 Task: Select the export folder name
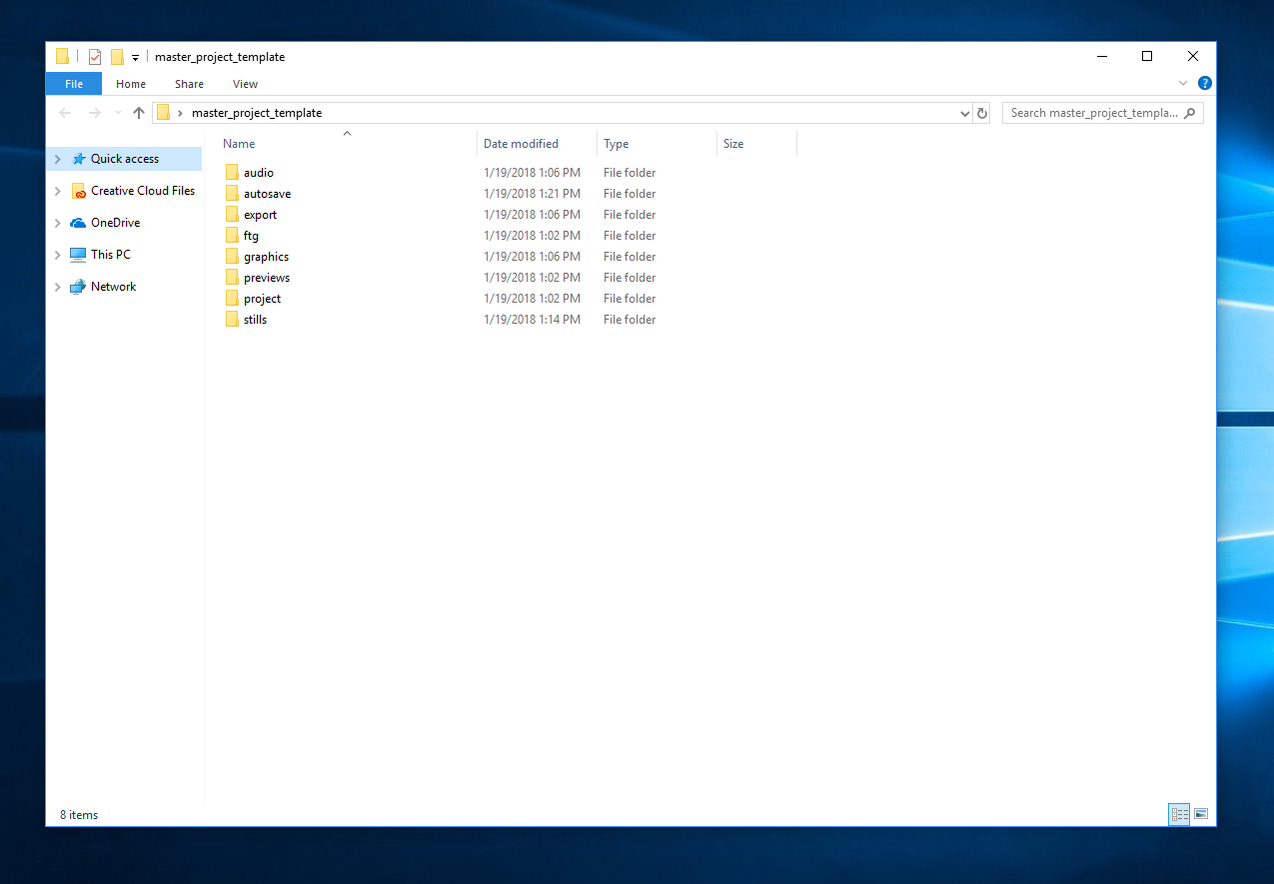coord(261,215)
